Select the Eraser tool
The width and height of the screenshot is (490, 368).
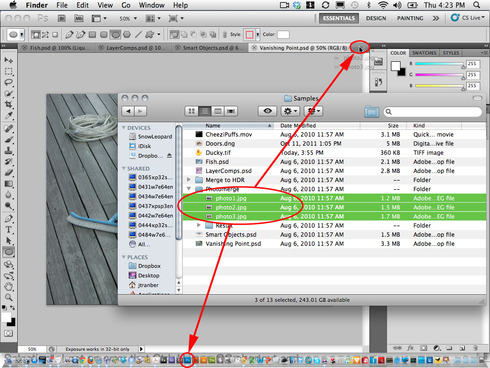9,173
